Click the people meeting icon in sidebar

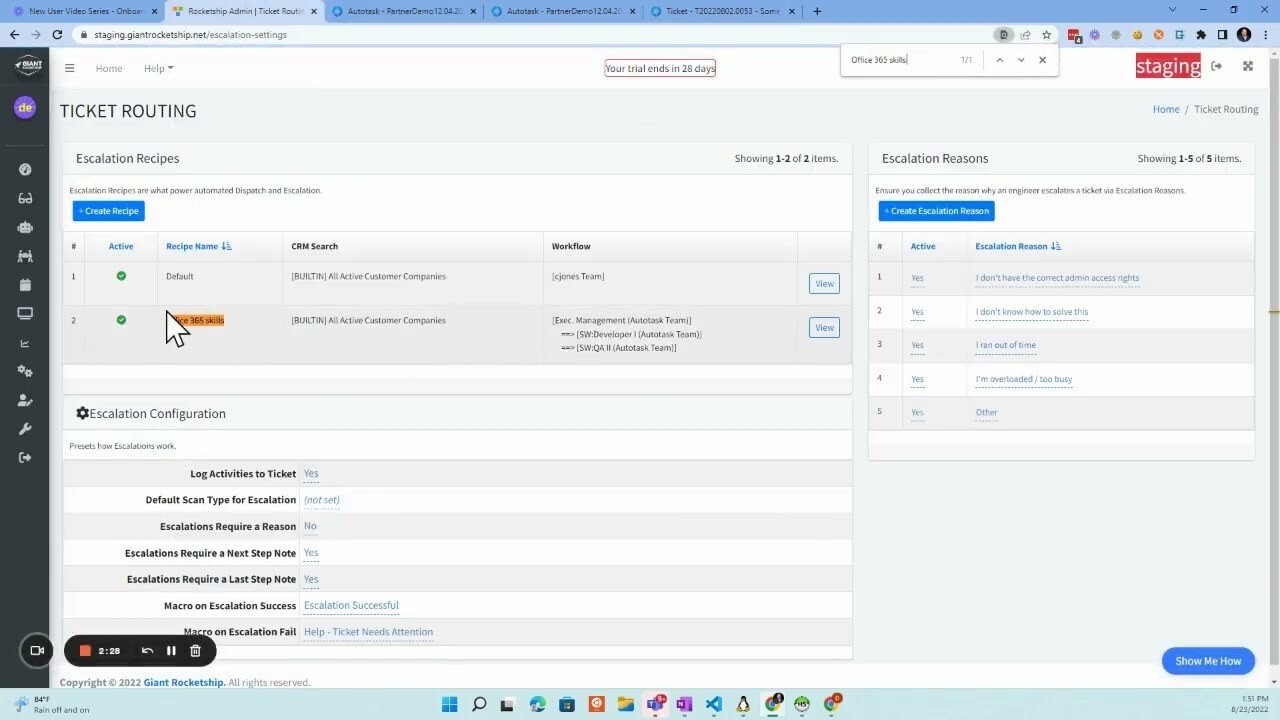(25, 256)
